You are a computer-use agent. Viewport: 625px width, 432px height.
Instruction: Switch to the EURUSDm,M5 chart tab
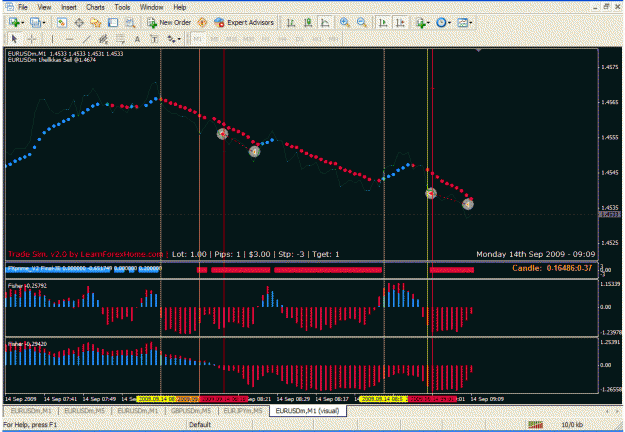85,410
